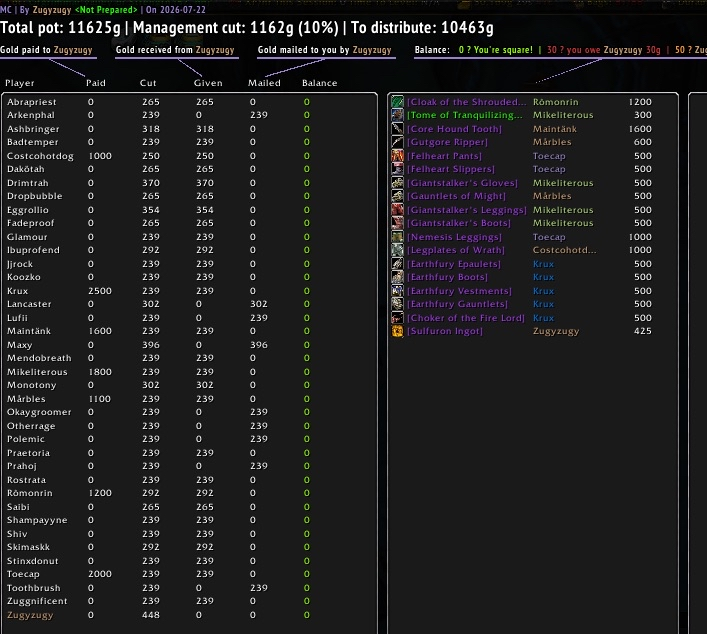The height and width of the screenshot is (634, 707).
Task: Click the Felheart Pants item icon
Action: [397, 156]
